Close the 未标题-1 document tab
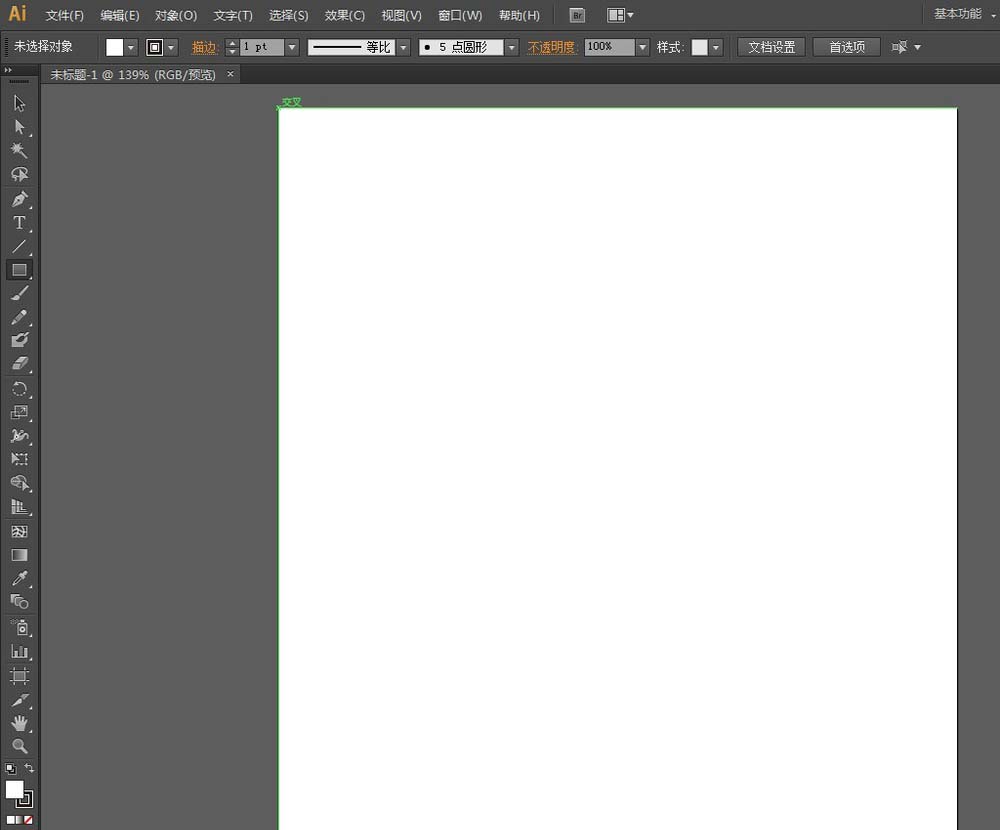The image size is (1000, 830). click(230, 74)
